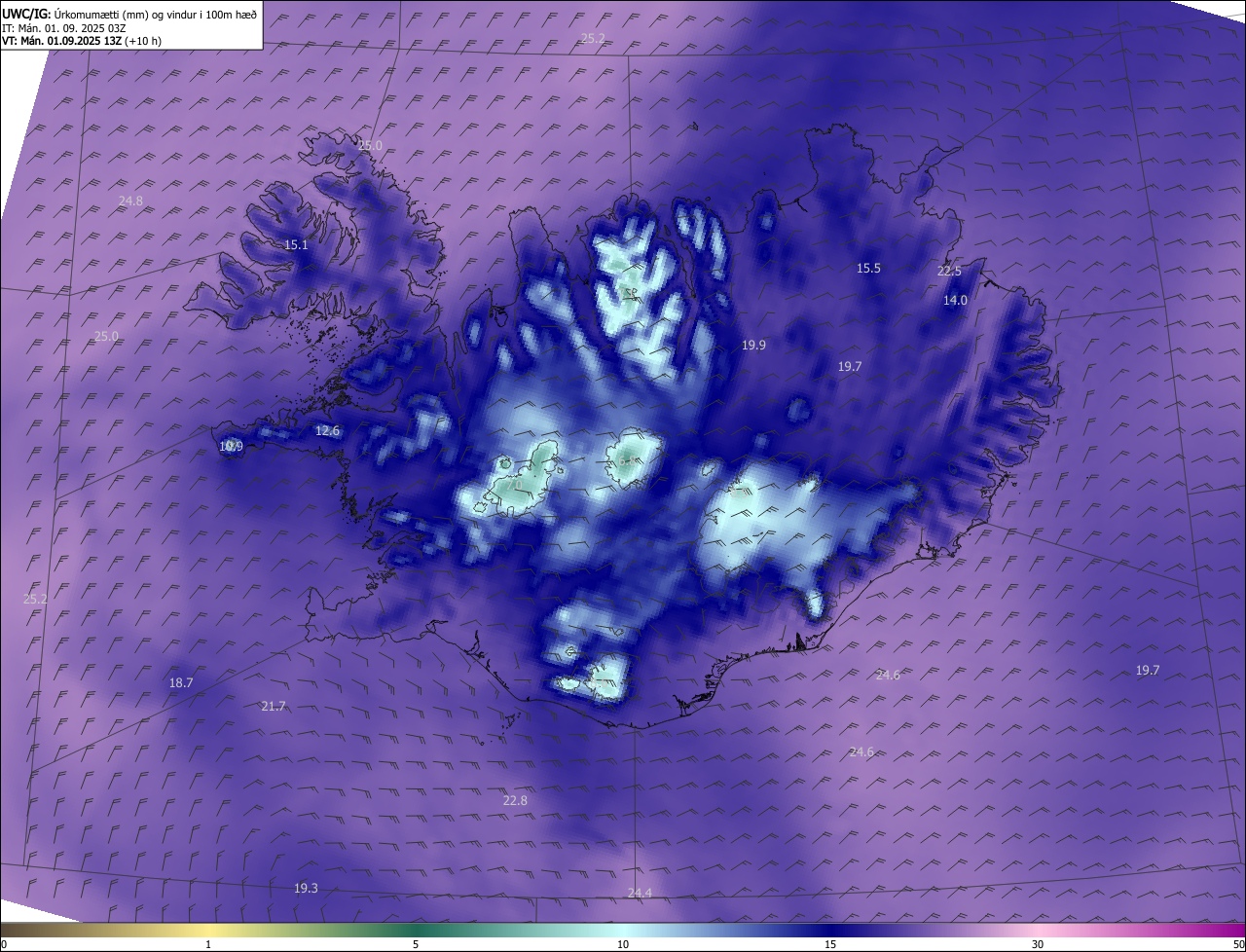Screen dimensions: 1246x952
Task: Click the 1 tick on color scale
Action: pyautogui.click(x=208, y=945)
